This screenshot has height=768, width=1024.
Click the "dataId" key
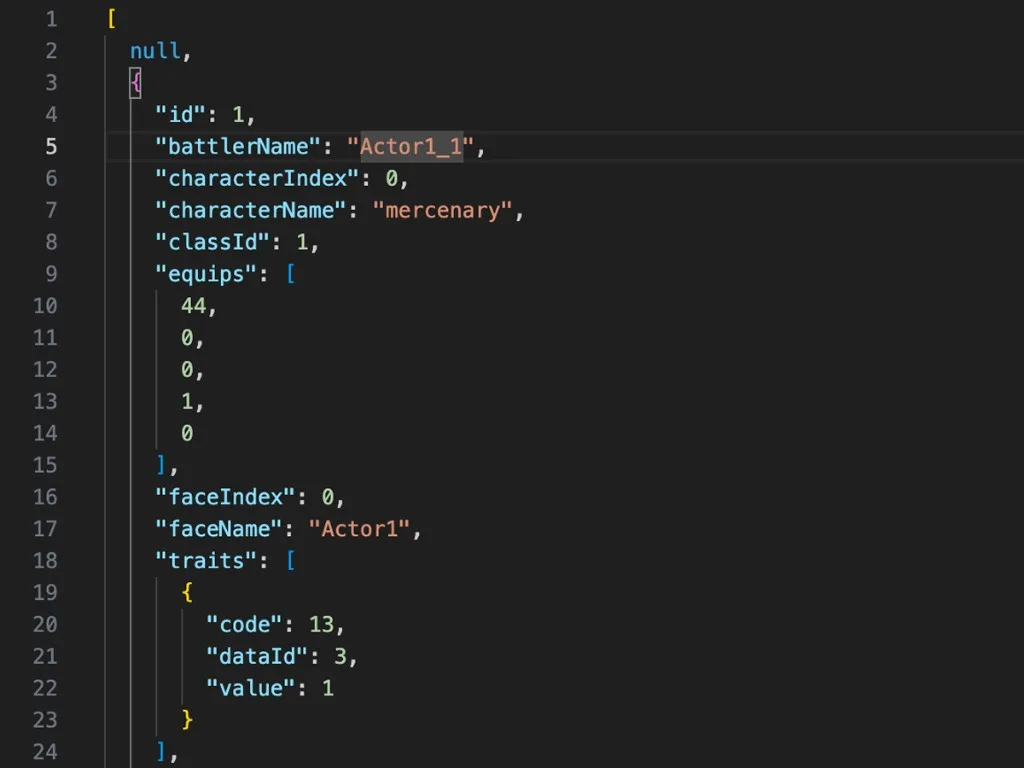click(x=257, y=656)
